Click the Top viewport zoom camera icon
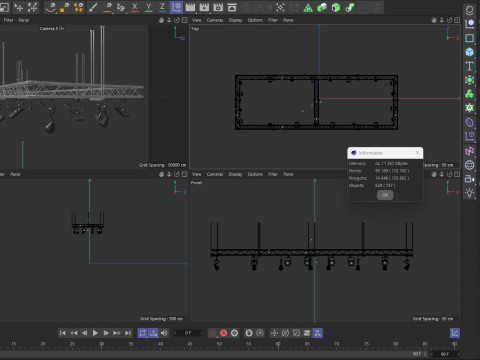This screenshot has width=480, height=360. [x=442, y=20]
